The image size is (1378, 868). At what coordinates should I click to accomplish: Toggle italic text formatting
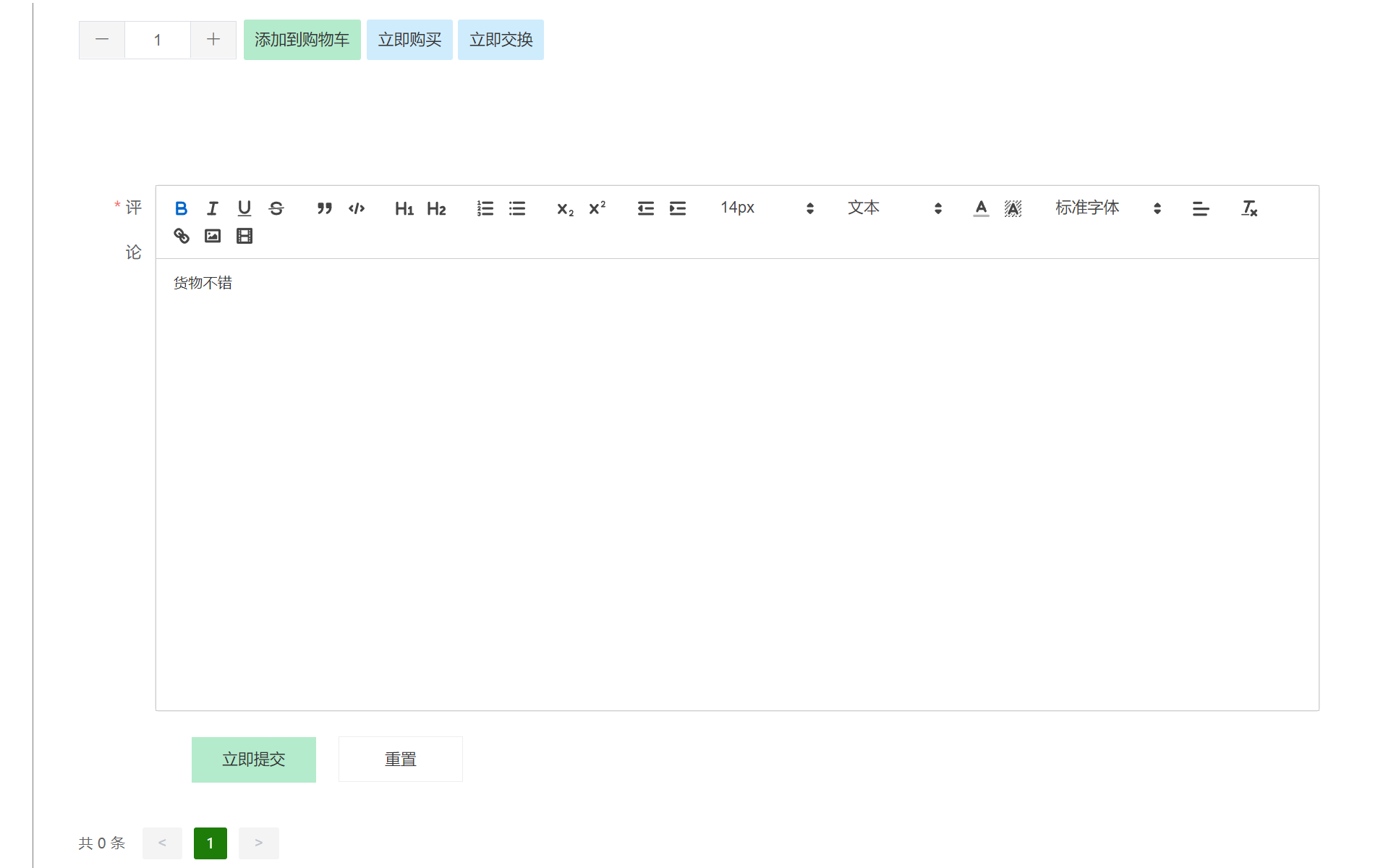tap(213, 208)
